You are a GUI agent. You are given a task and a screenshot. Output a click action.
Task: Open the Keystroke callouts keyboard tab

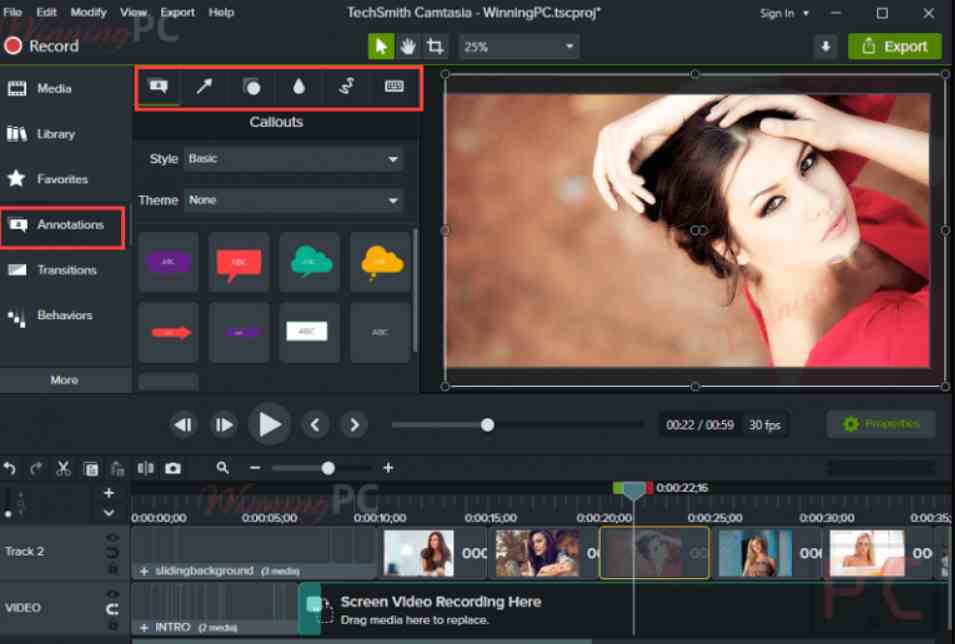[x=394, y=87]
